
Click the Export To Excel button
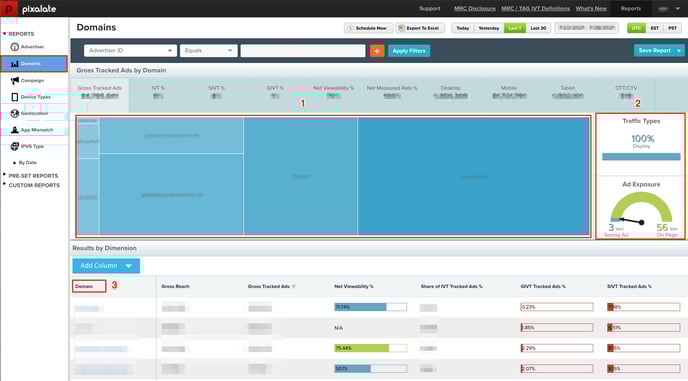pos(420,28)
